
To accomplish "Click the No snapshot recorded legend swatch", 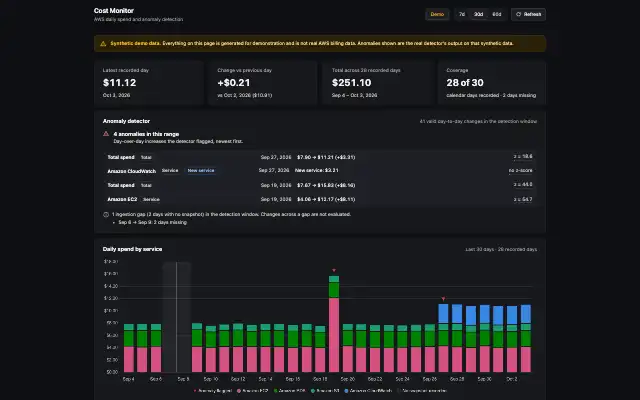I will tap(399, 391).
